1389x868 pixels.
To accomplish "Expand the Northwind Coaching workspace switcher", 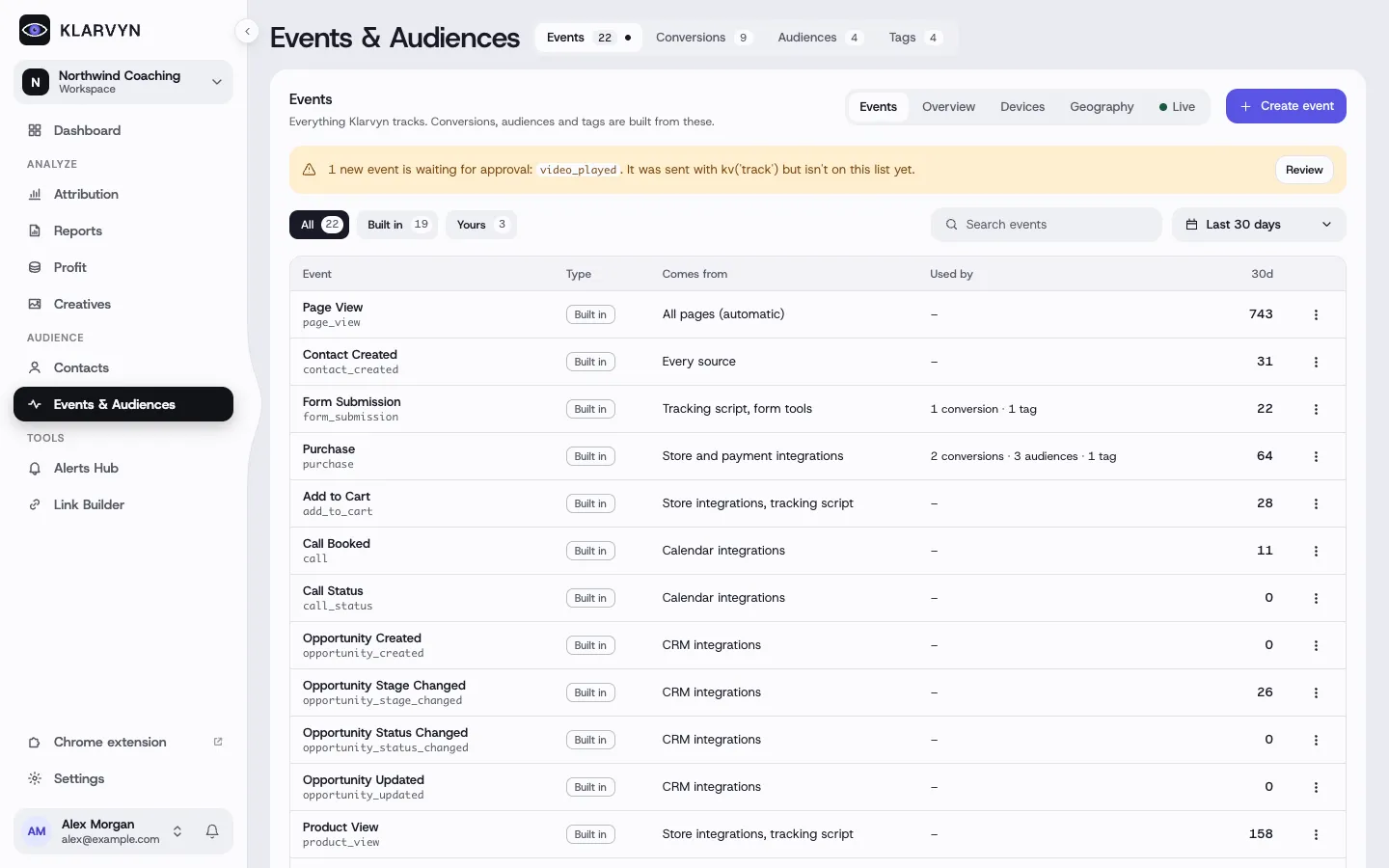I will coord(123,82).
